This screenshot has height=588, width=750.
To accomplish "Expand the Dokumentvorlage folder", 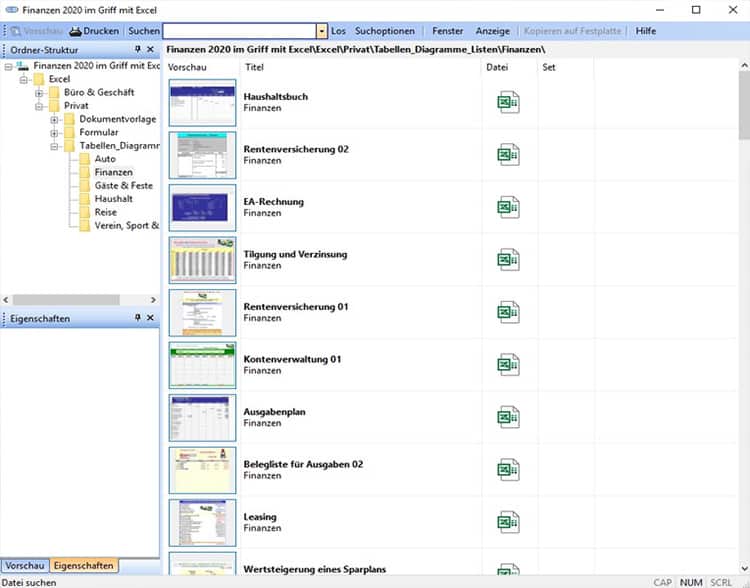I will point(54,120).
